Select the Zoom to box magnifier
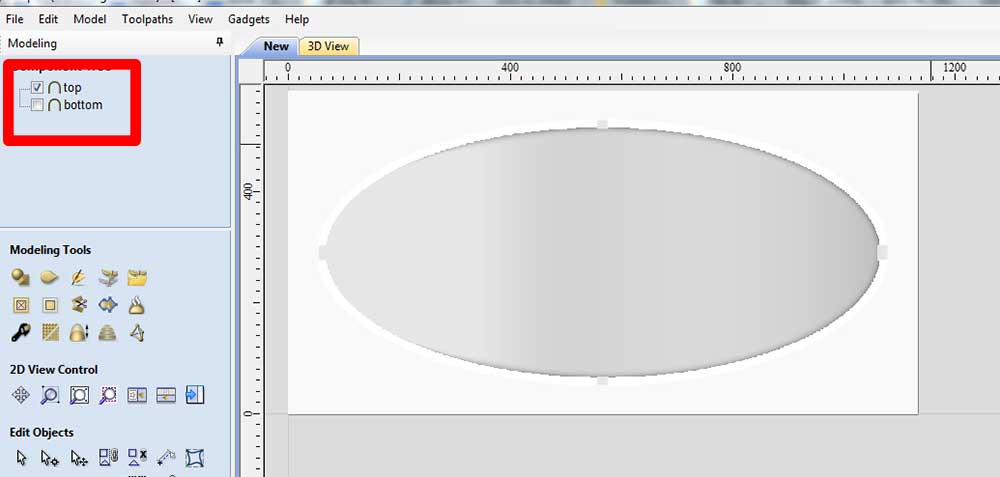The height and width of the screenshot is (477, 1000). pos(50,395)
